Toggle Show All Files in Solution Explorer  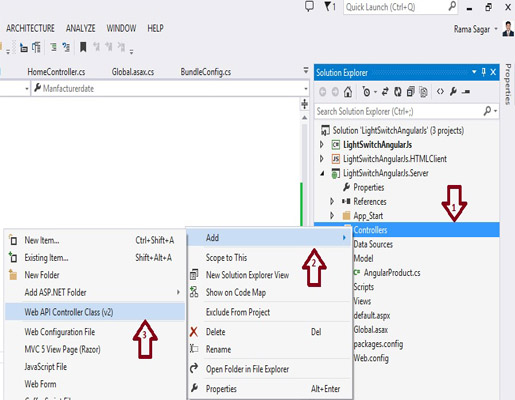point(423,91)
